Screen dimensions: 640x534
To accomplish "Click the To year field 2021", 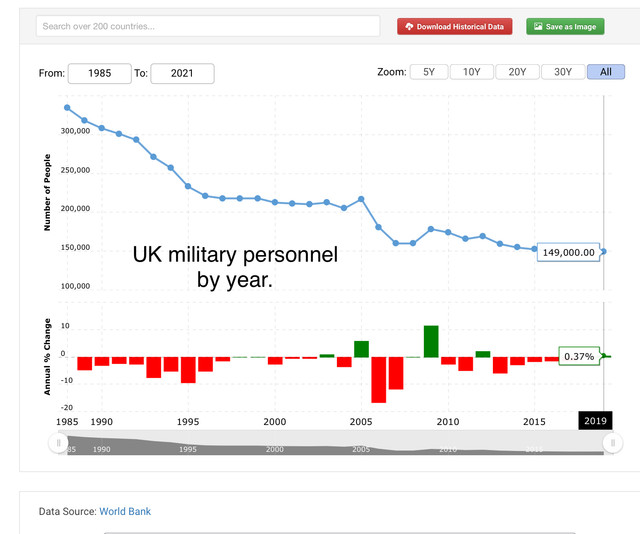I will [x=182, y=73].
